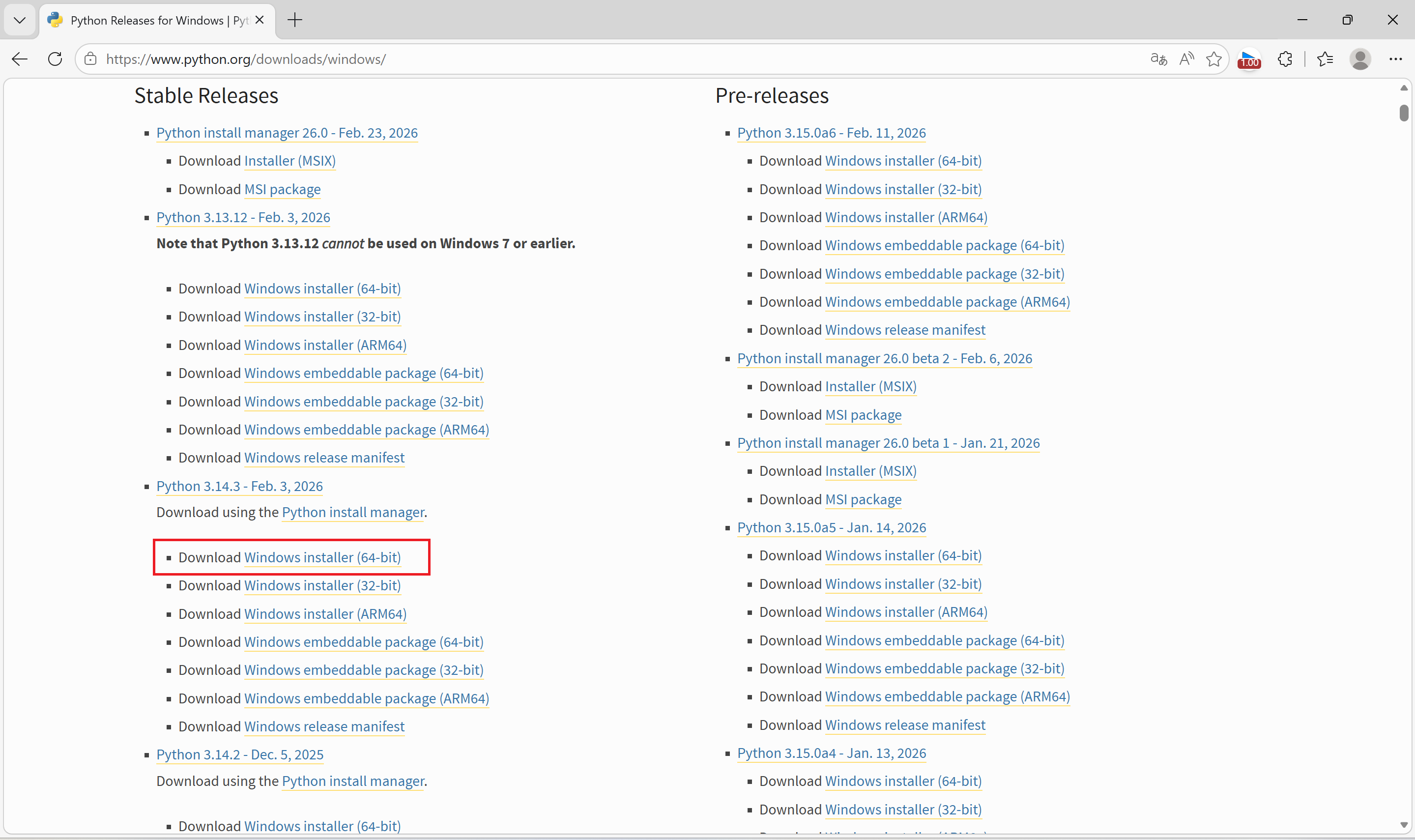This screenshot has width=1415, height=840.
Task: Open the Python 3.13.12 - Feb. 3, 2026 release link
Action: click(243, 218)
